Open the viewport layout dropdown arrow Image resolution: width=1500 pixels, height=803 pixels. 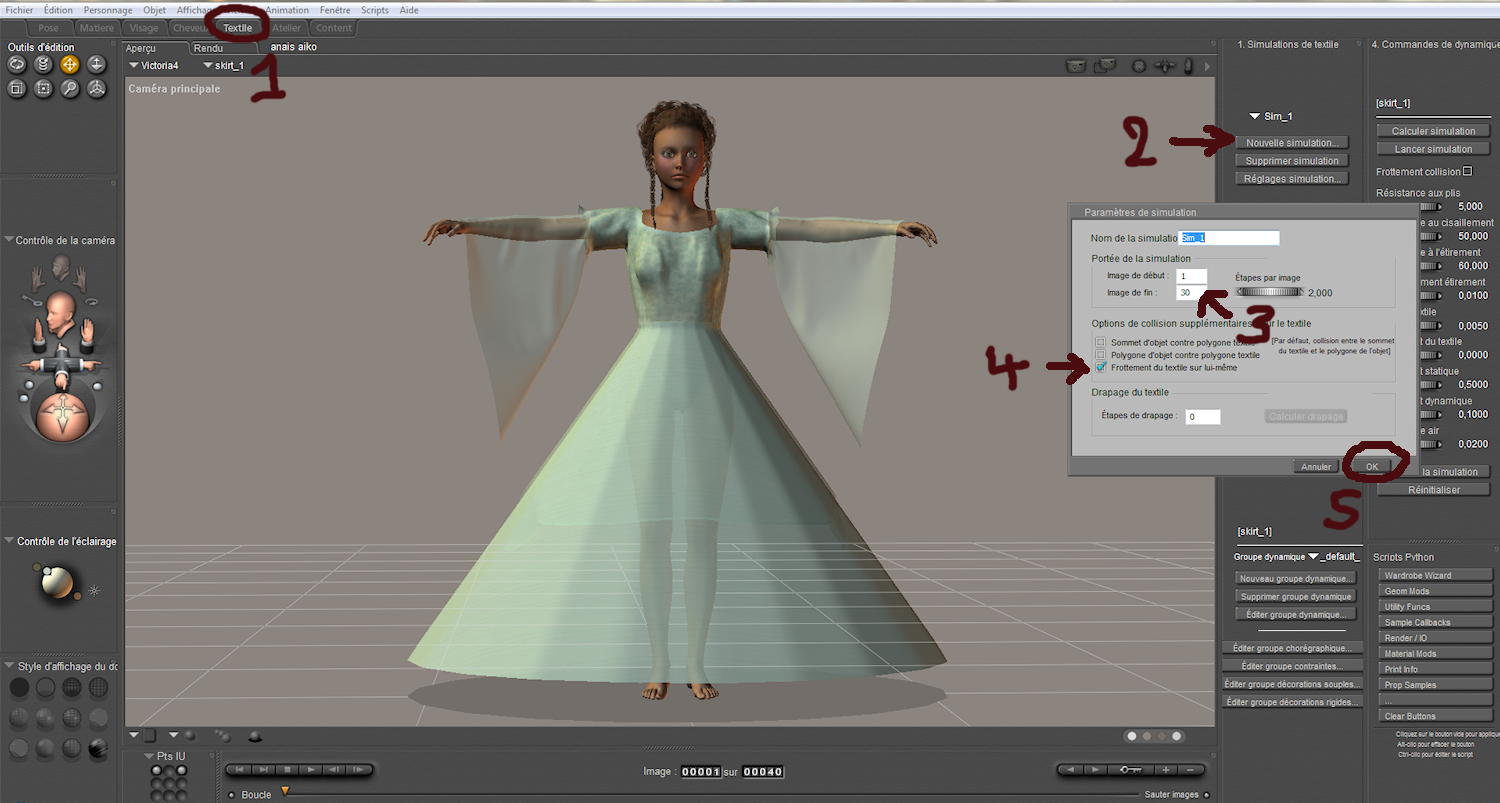[x=134, y=735]
